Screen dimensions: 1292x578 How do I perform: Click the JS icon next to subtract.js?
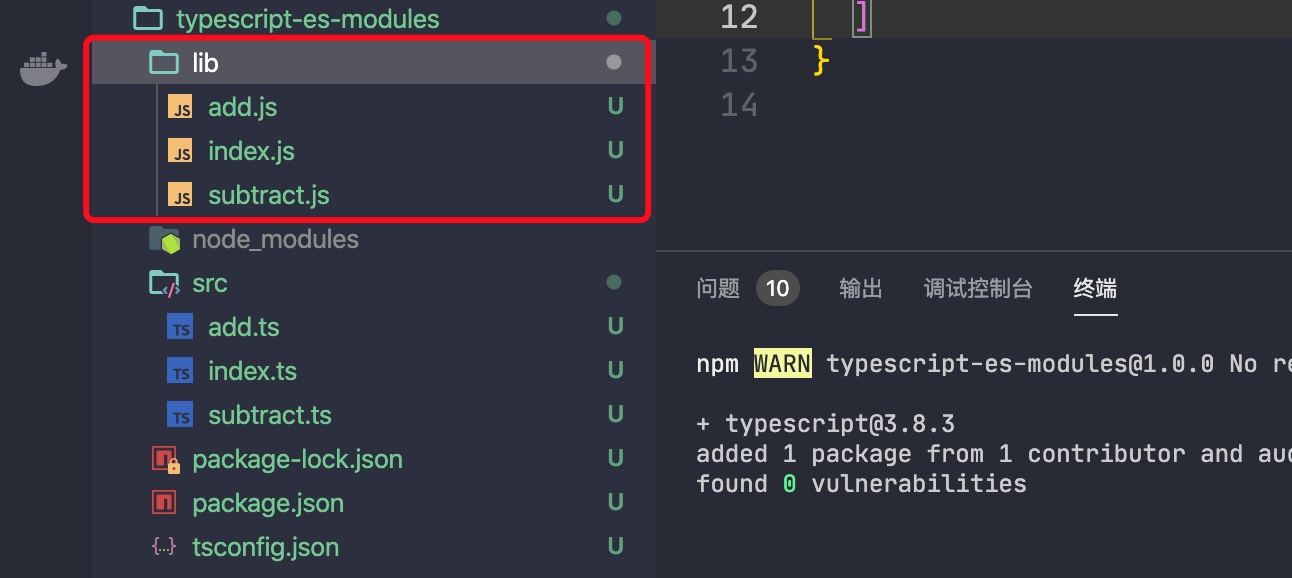tap(180, 196)
